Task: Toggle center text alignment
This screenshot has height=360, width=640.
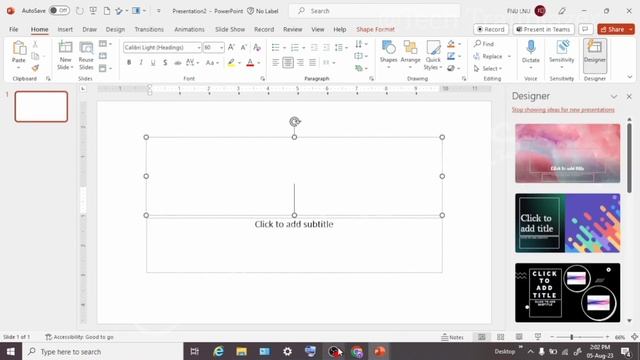Action: (288, 62)
